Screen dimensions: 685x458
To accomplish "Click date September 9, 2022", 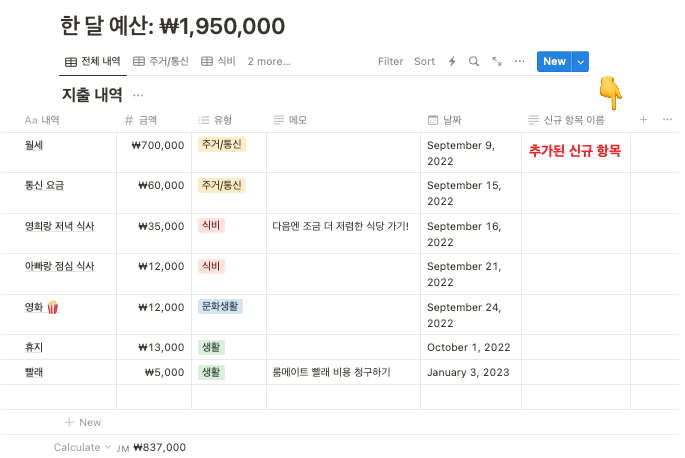I will point(461,153).
